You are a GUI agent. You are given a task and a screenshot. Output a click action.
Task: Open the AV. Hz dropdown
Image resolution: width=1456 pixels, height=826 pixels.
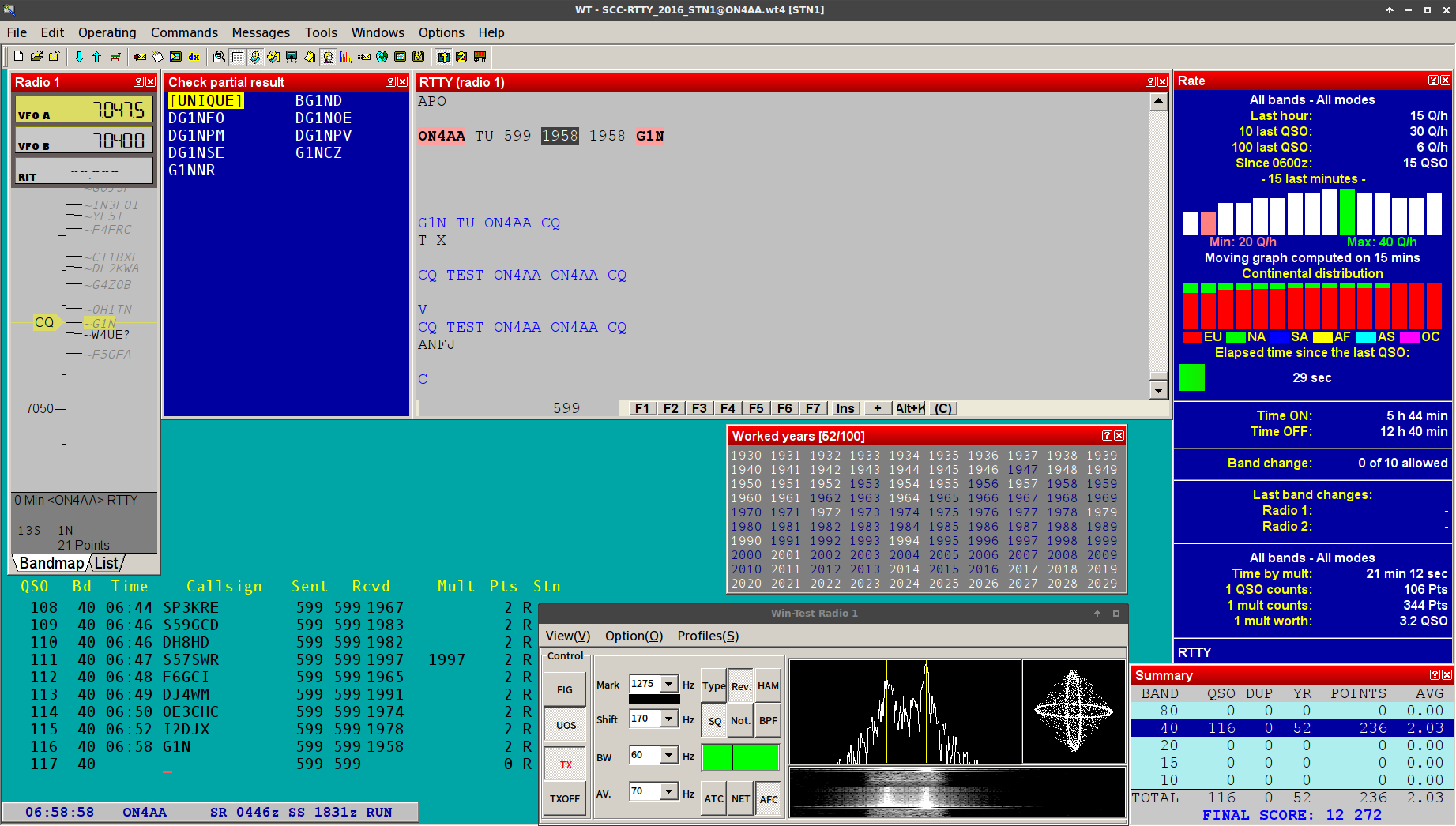pyautogui.click(x=669, y=791)
